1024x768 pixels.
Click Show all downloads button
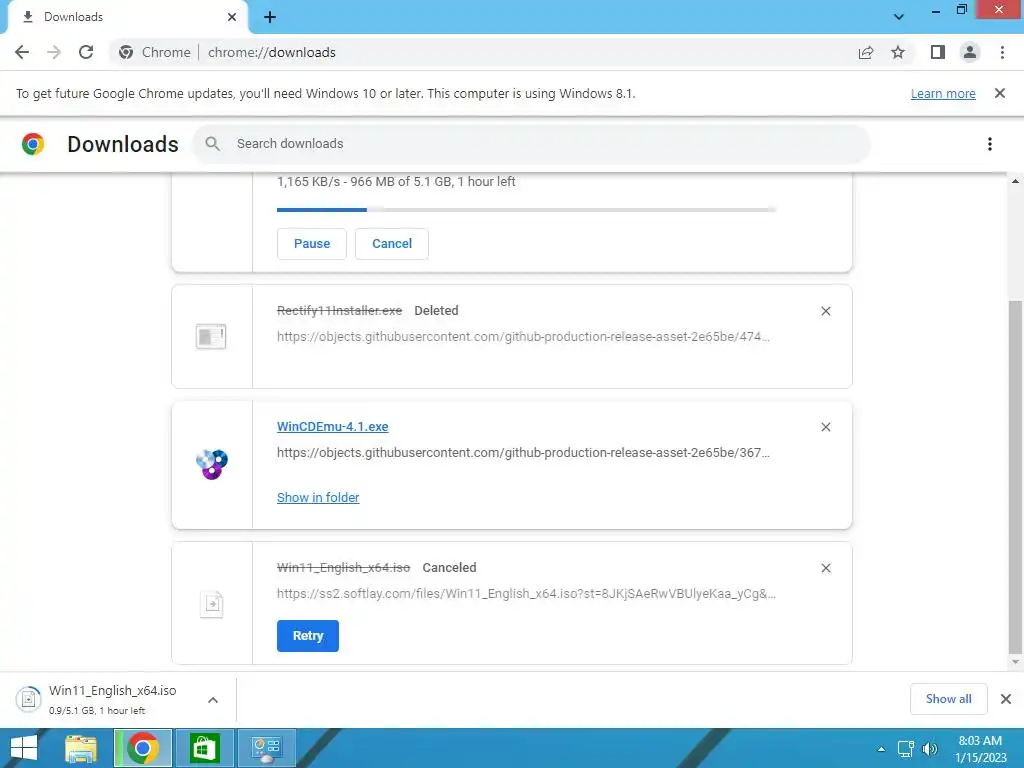coord(948,699)
